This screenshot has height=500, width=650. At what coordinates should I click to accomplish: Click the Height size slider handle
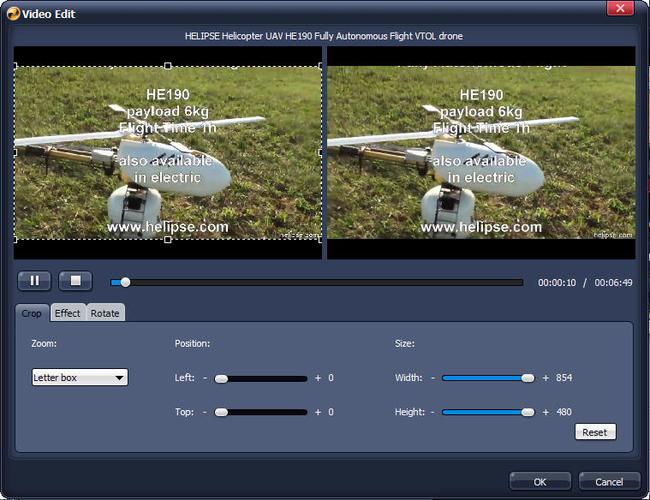(x=528, y=412)
